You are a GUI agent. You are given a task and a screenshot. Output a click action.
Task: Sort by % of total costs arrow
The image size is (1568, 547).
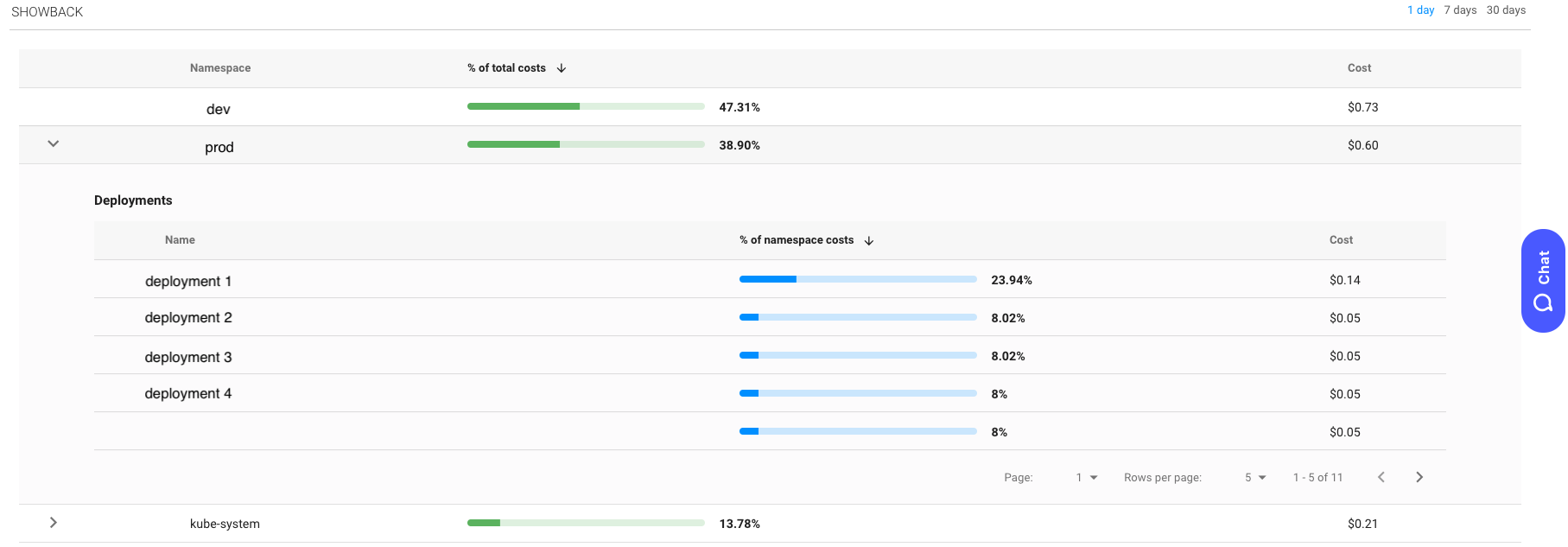point(562,68)
